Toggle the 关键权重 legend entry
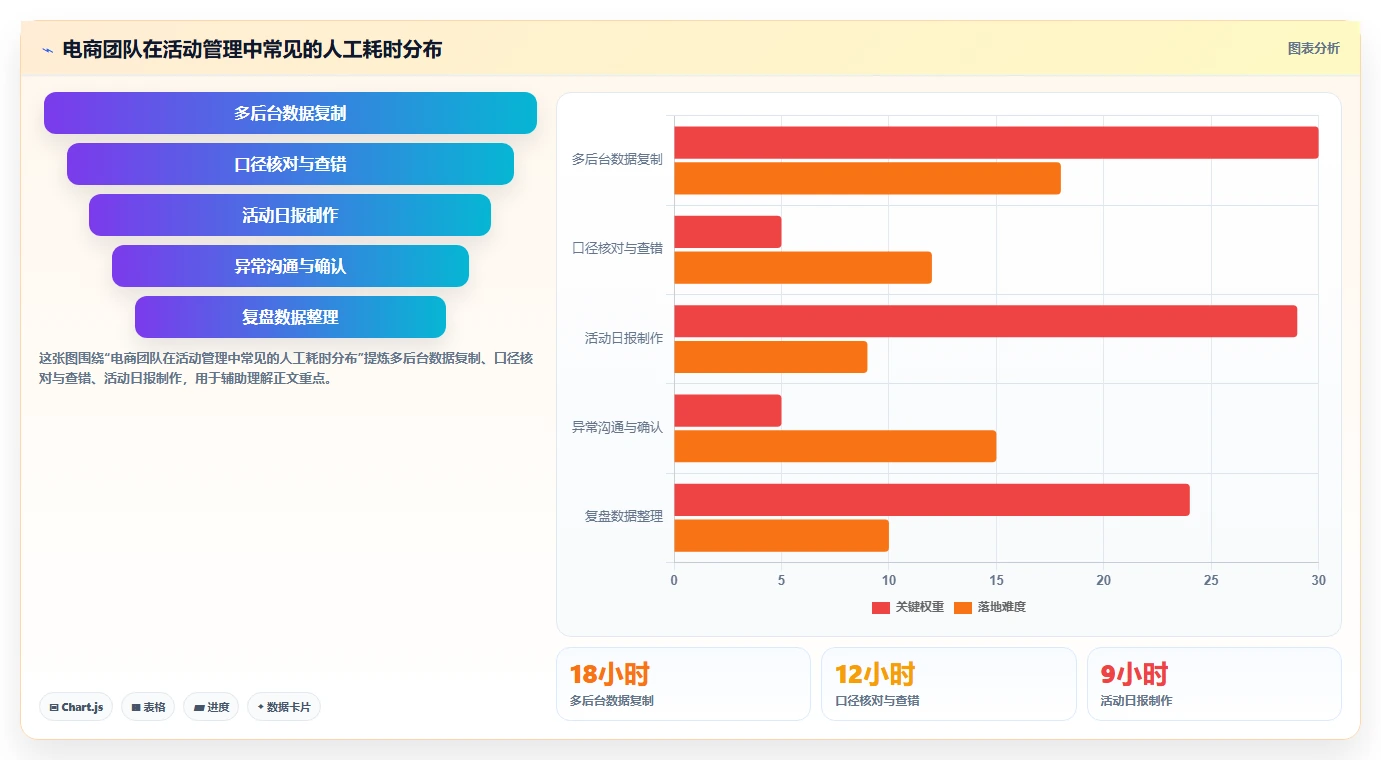This screenshot has height=760, width=1381. pyautogui.click(x=908, y=607)
